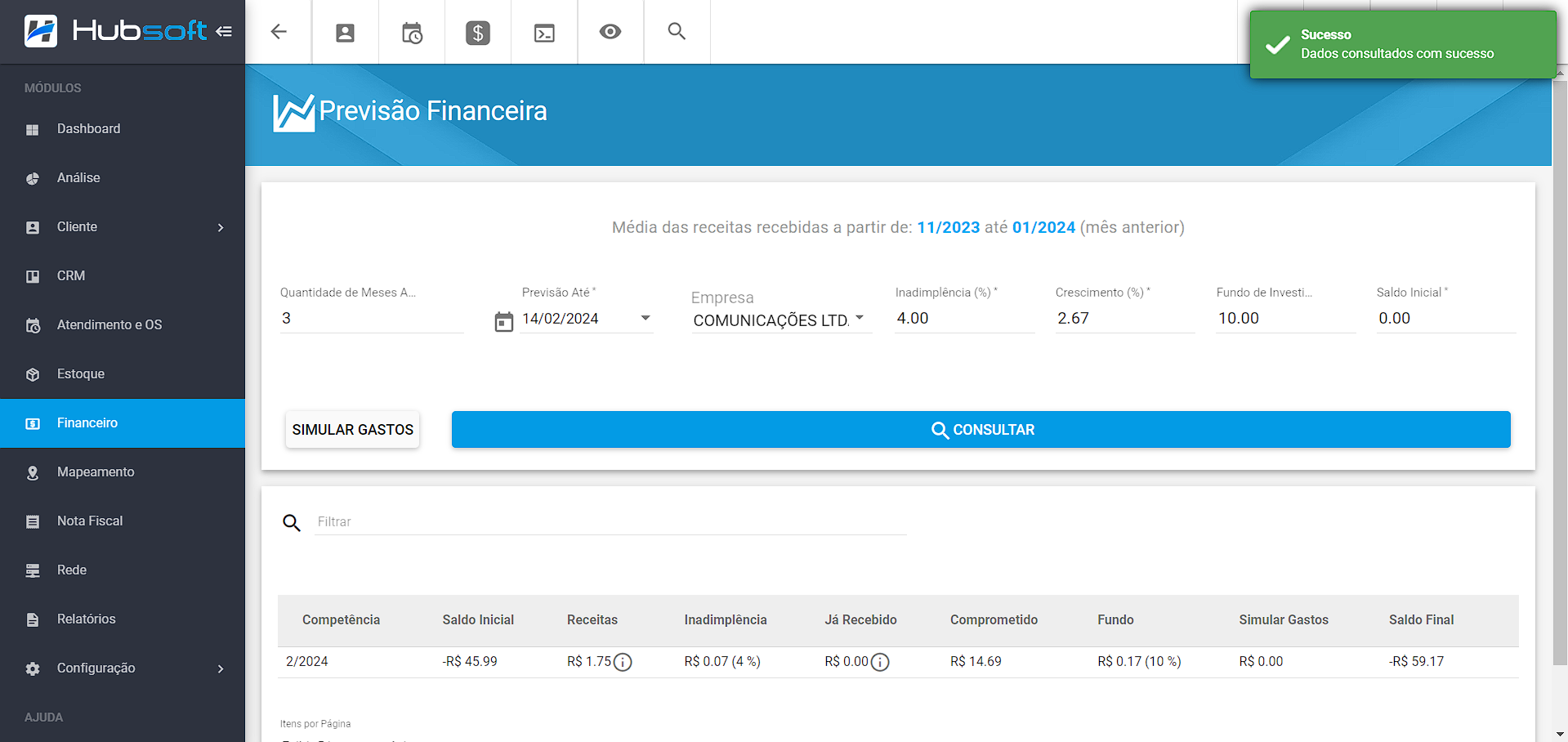This screenshot has height=742, width=1568.
Task: Click the -R$ 59.17 saldo final value
Action: 1416,662
